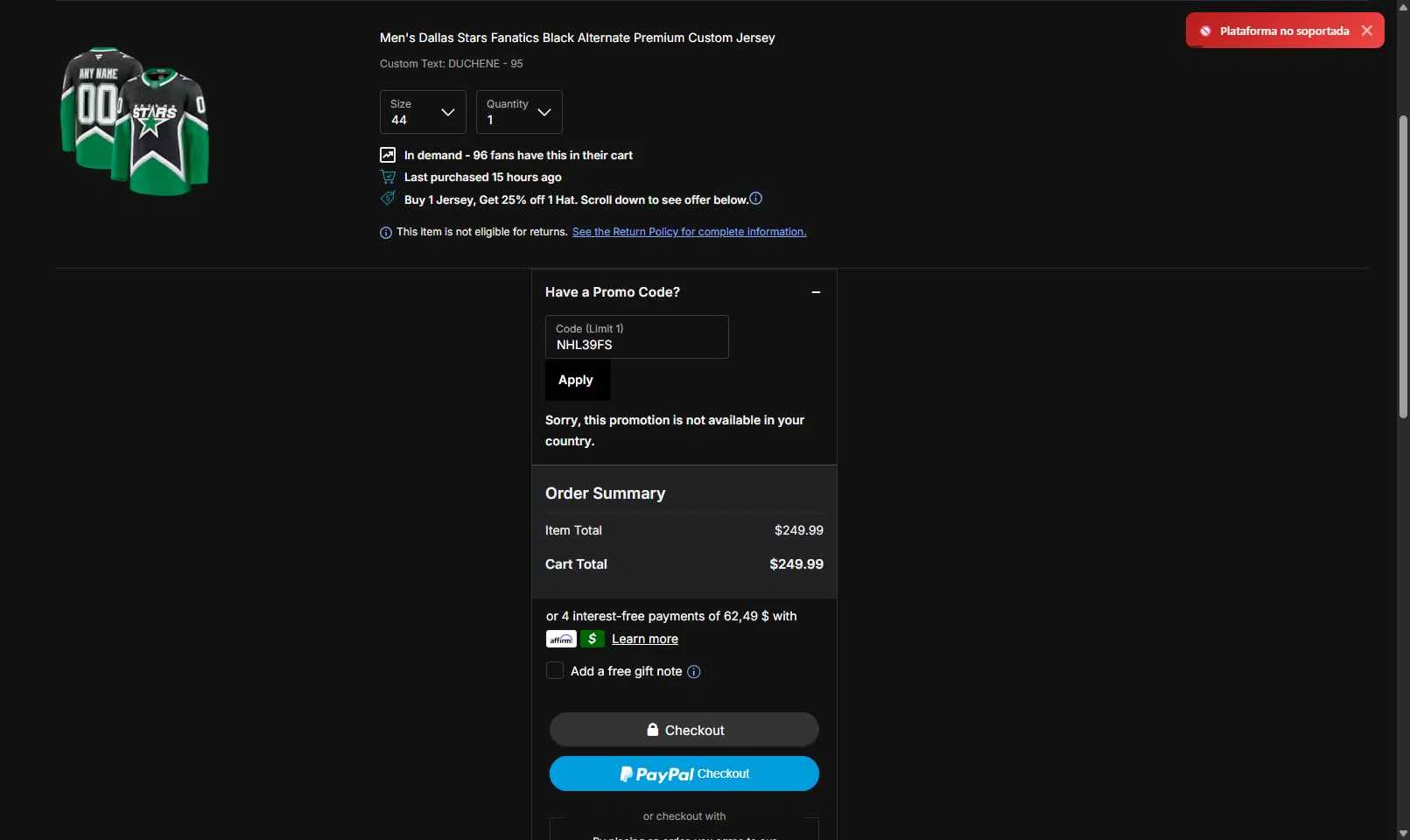Image resolution: width=1410 pixels, height=840 pixels.
Task: Click the page scrollbar down arrow
Action: point(1403,833)
